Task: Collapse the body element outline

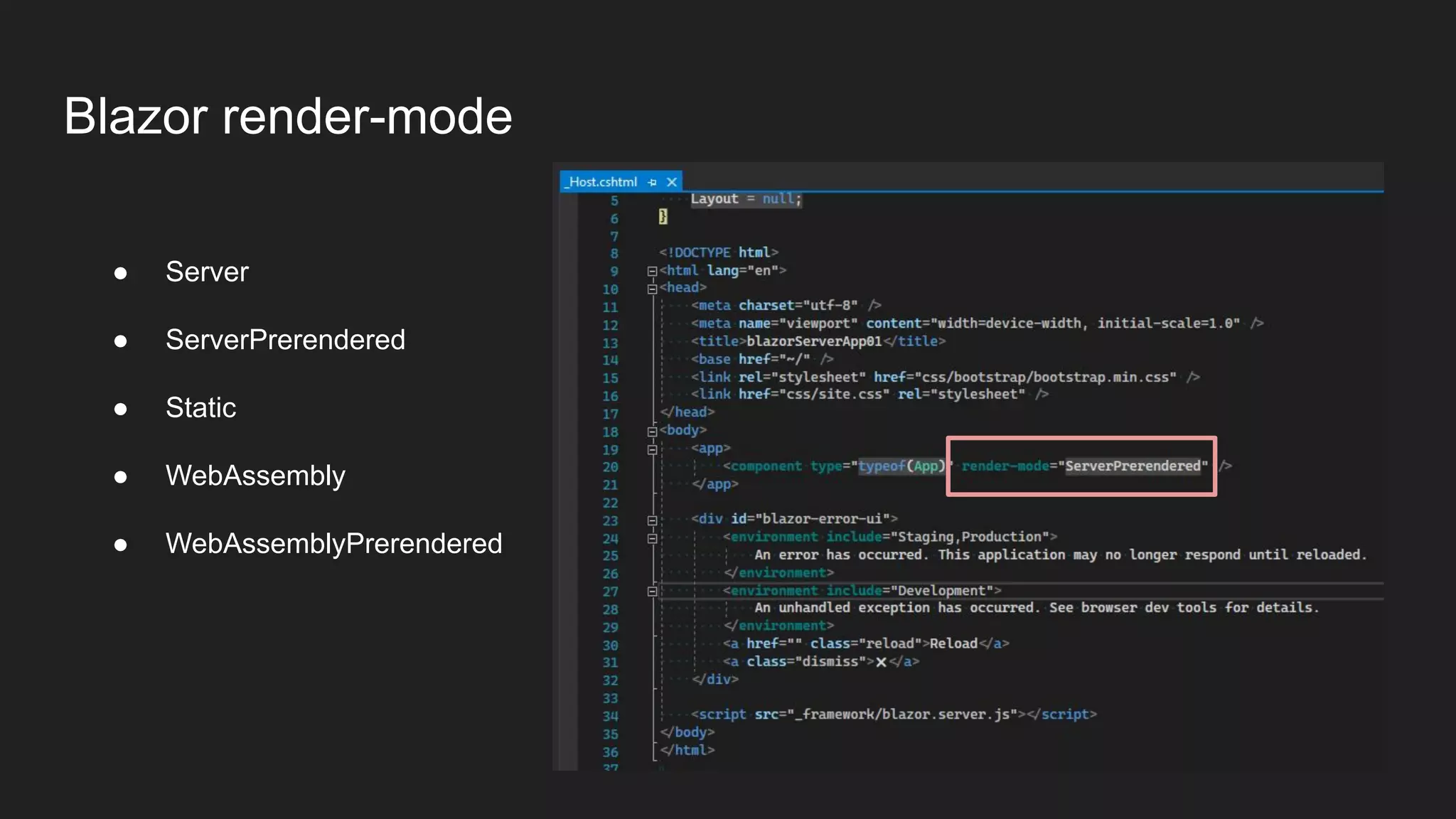Action: pos(652,432)
